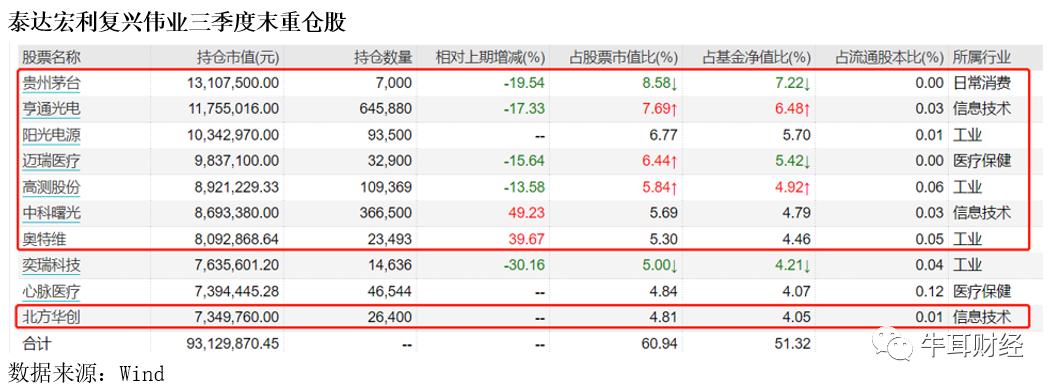Click the 93,500 holding quantity cell
The image size is (1058, 392).
coord(391,135)
